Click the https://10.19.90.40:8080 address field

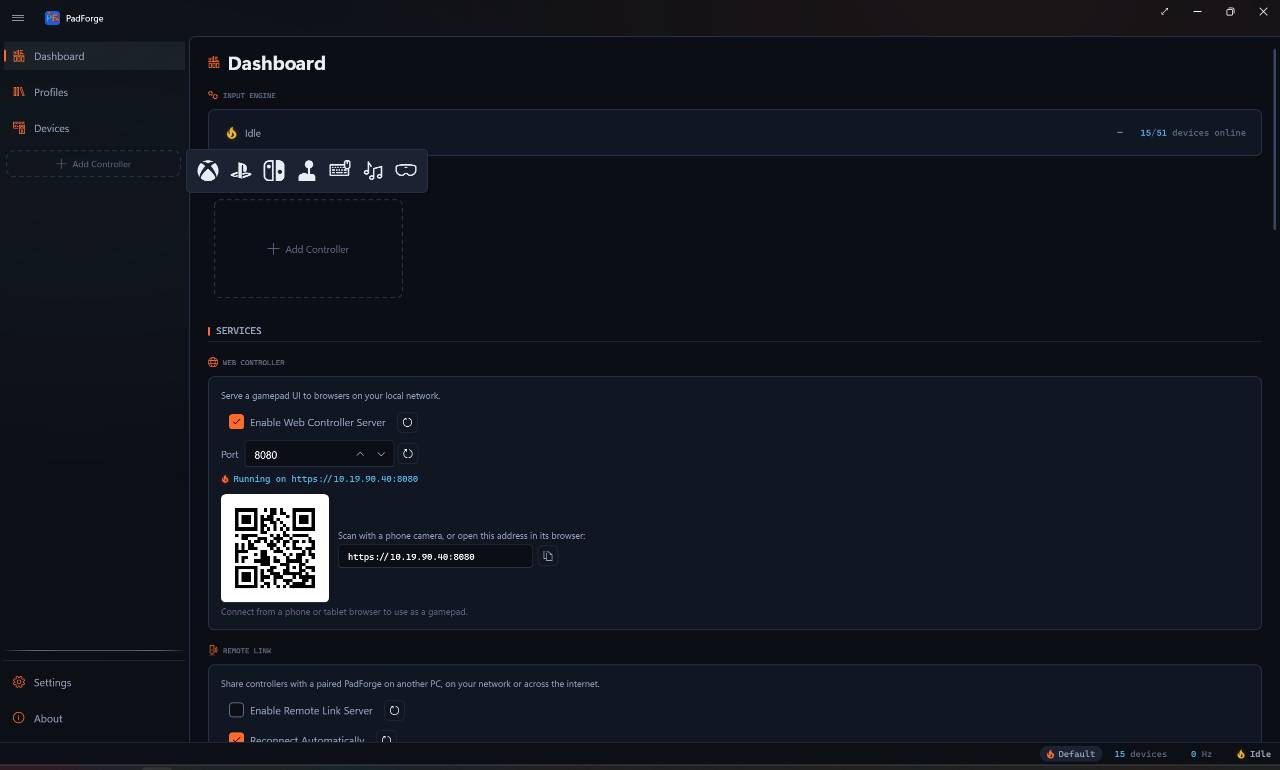coord(435,556)
